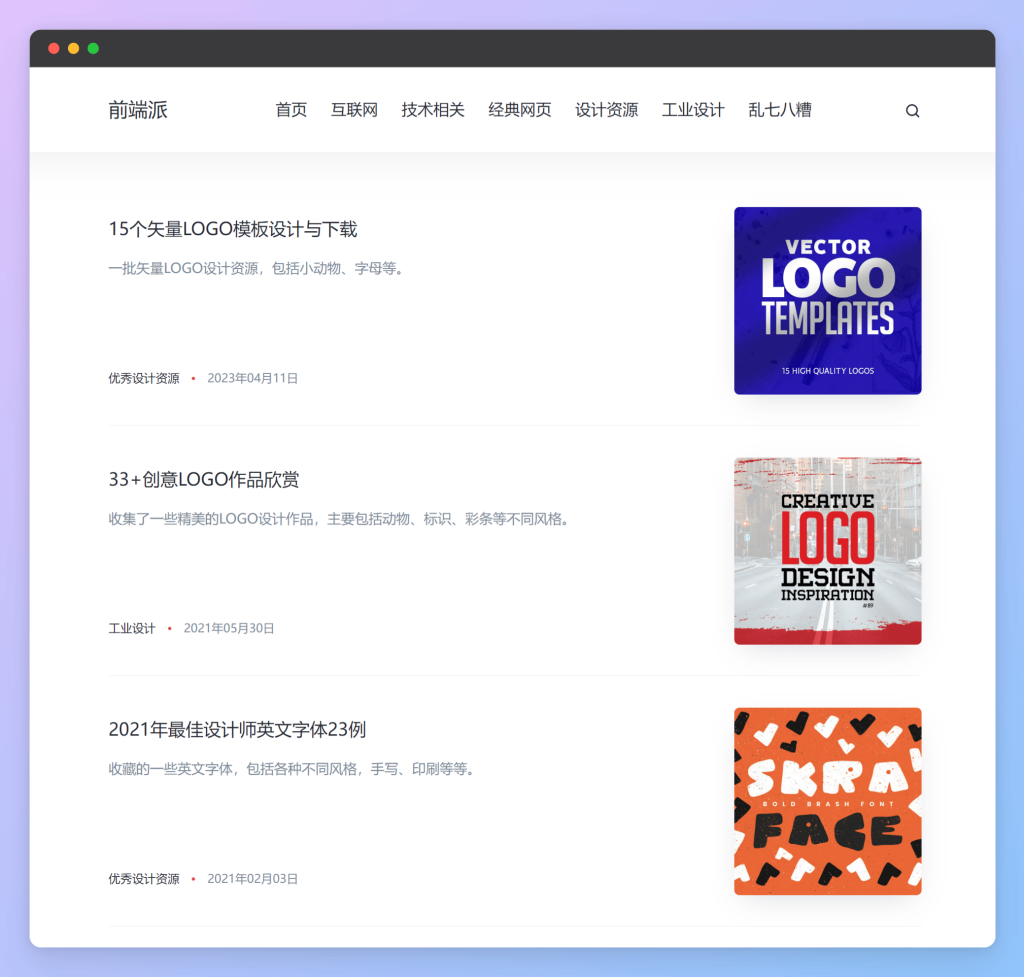Open article 15个矢量LOGO模板设计与下载
The width and height of the screenshot is (1024, 977).
click(x=232, y=229)
